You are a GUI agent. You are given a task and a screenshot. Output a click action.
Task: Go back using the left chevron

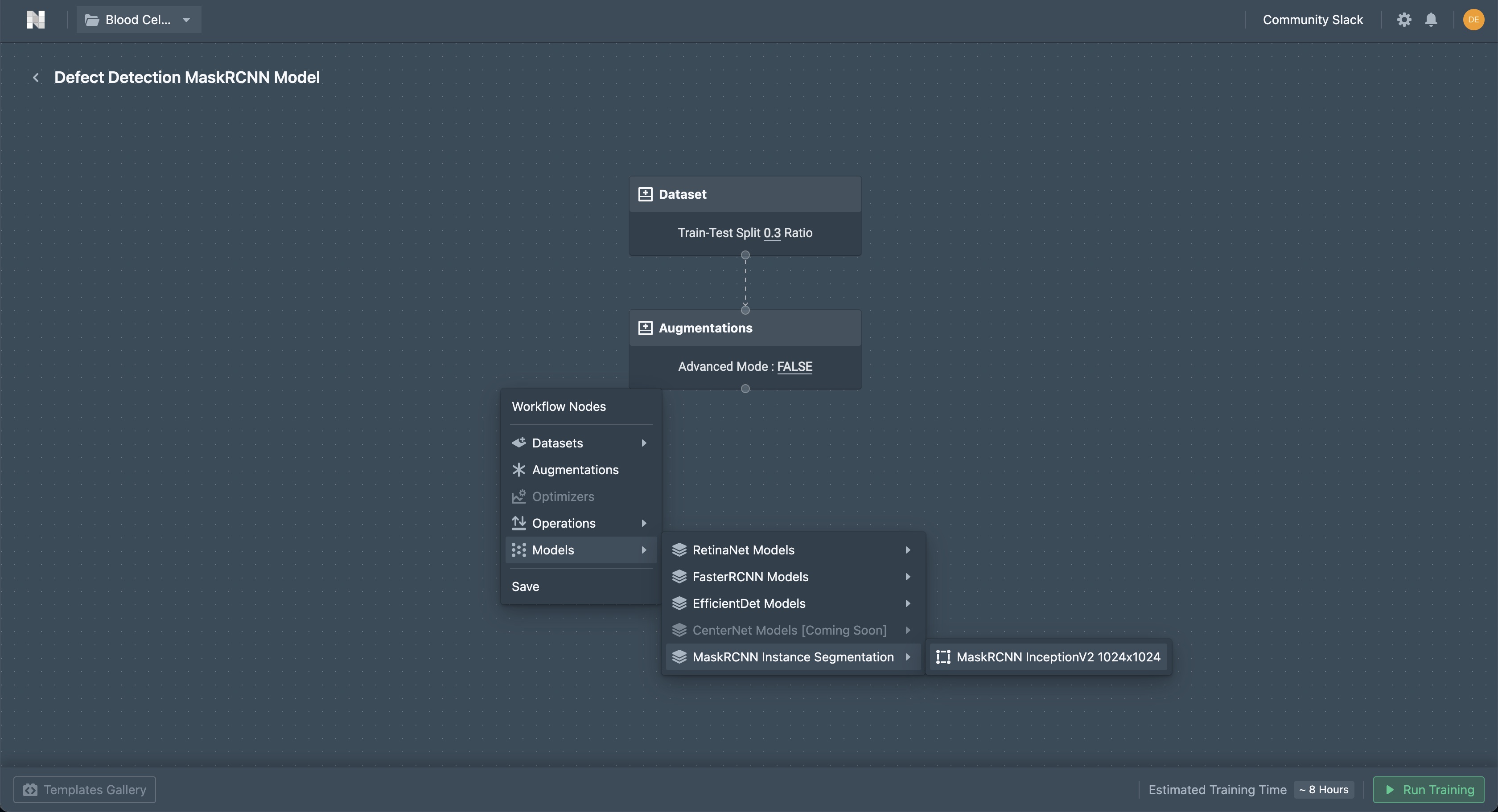(36, 77)
